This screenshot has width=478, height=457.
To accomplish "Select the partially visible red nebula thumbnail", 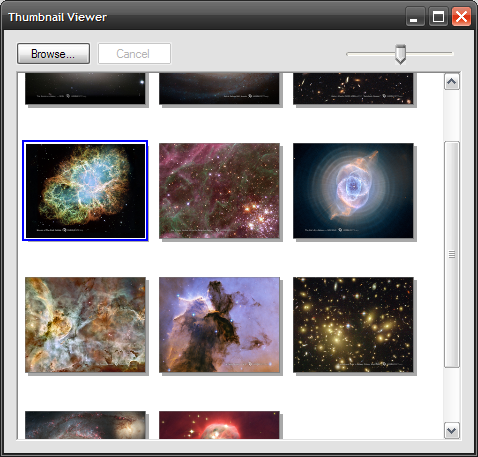I will coord(219,425).
